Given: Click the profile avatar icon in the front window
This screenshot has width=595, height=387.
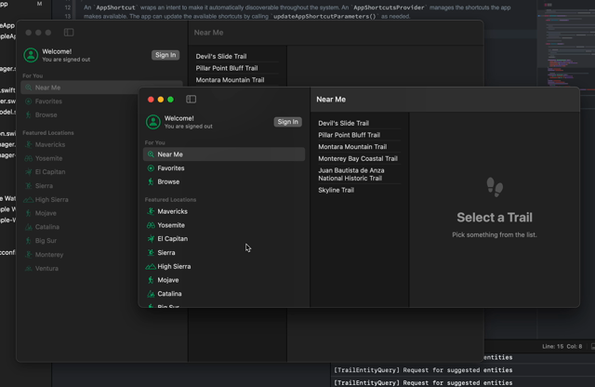Looking at the screenshot, I should (153, 122).
